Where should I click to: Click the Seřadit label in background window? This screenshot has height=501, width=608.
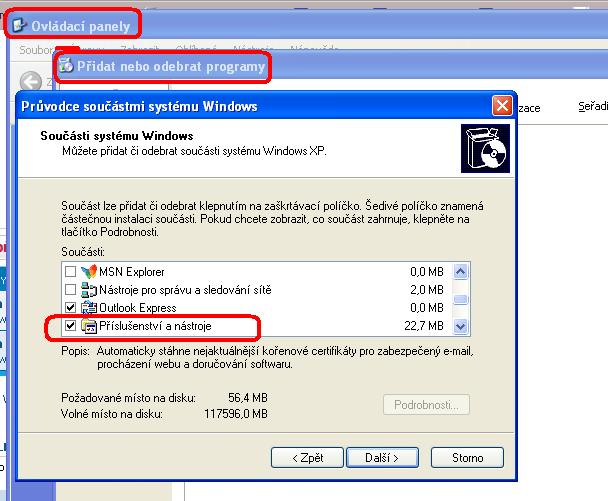point(593,106)
